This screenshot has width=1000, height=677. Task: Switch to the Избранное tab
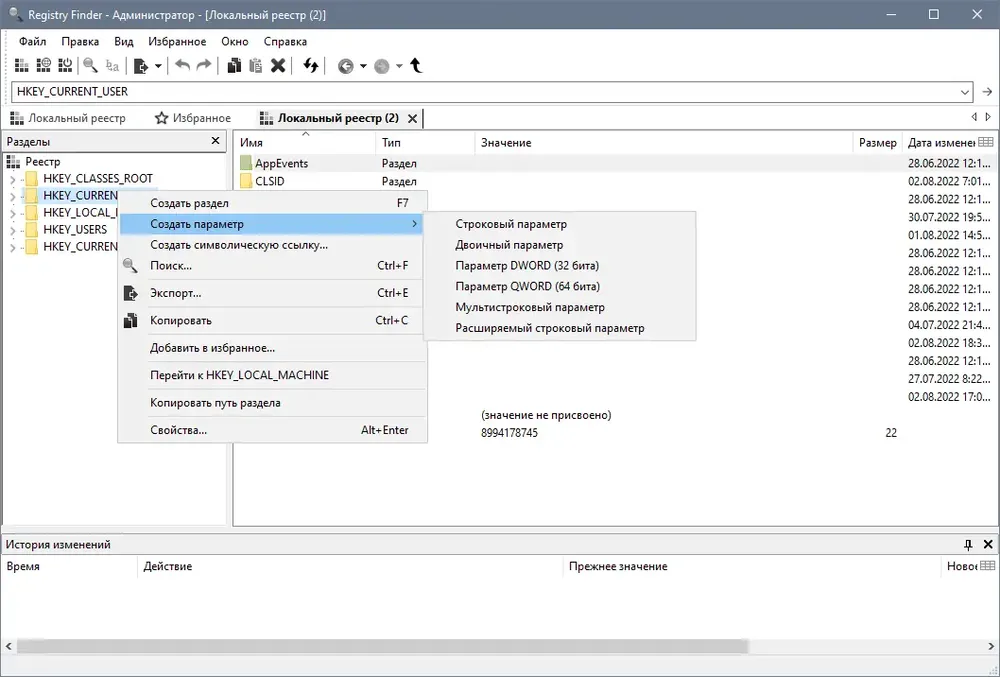point(193,119)
